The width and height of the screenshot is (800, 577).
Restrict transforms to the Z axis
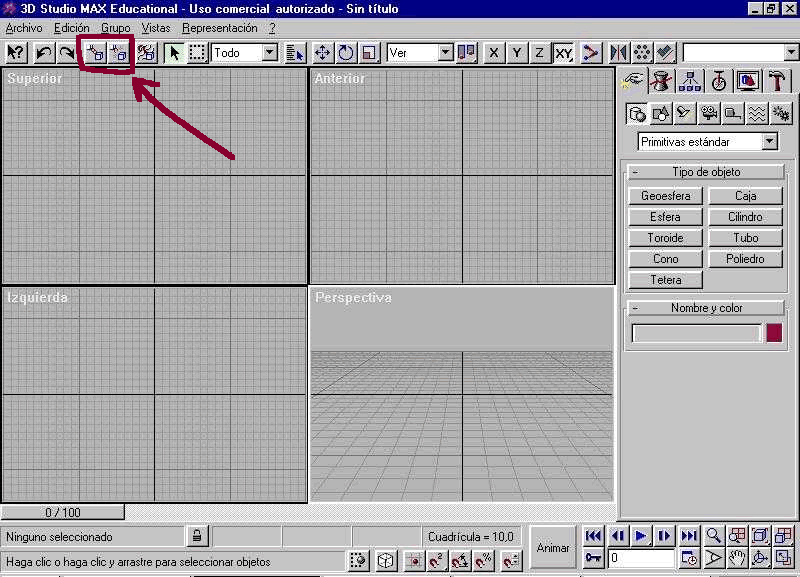point(540,53)
